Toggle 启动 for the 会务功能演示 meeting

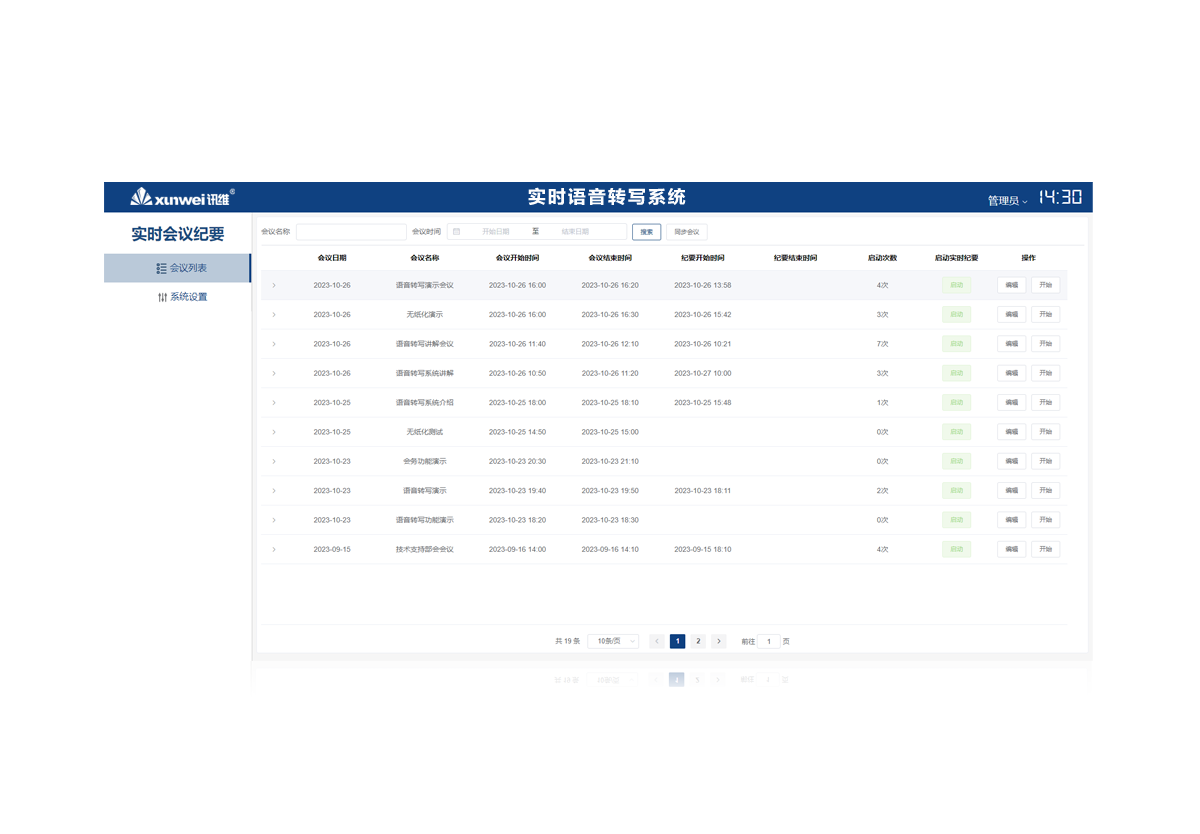click(x=956, y=461)
